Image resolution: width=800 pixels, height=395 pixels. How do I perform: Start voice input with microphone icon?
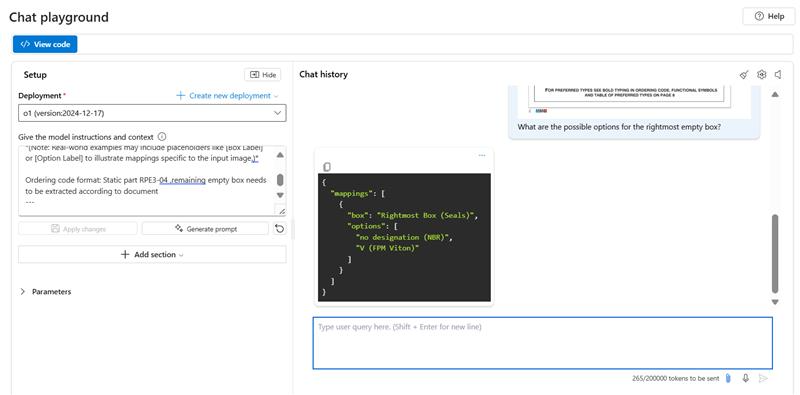tap(745, 378)
